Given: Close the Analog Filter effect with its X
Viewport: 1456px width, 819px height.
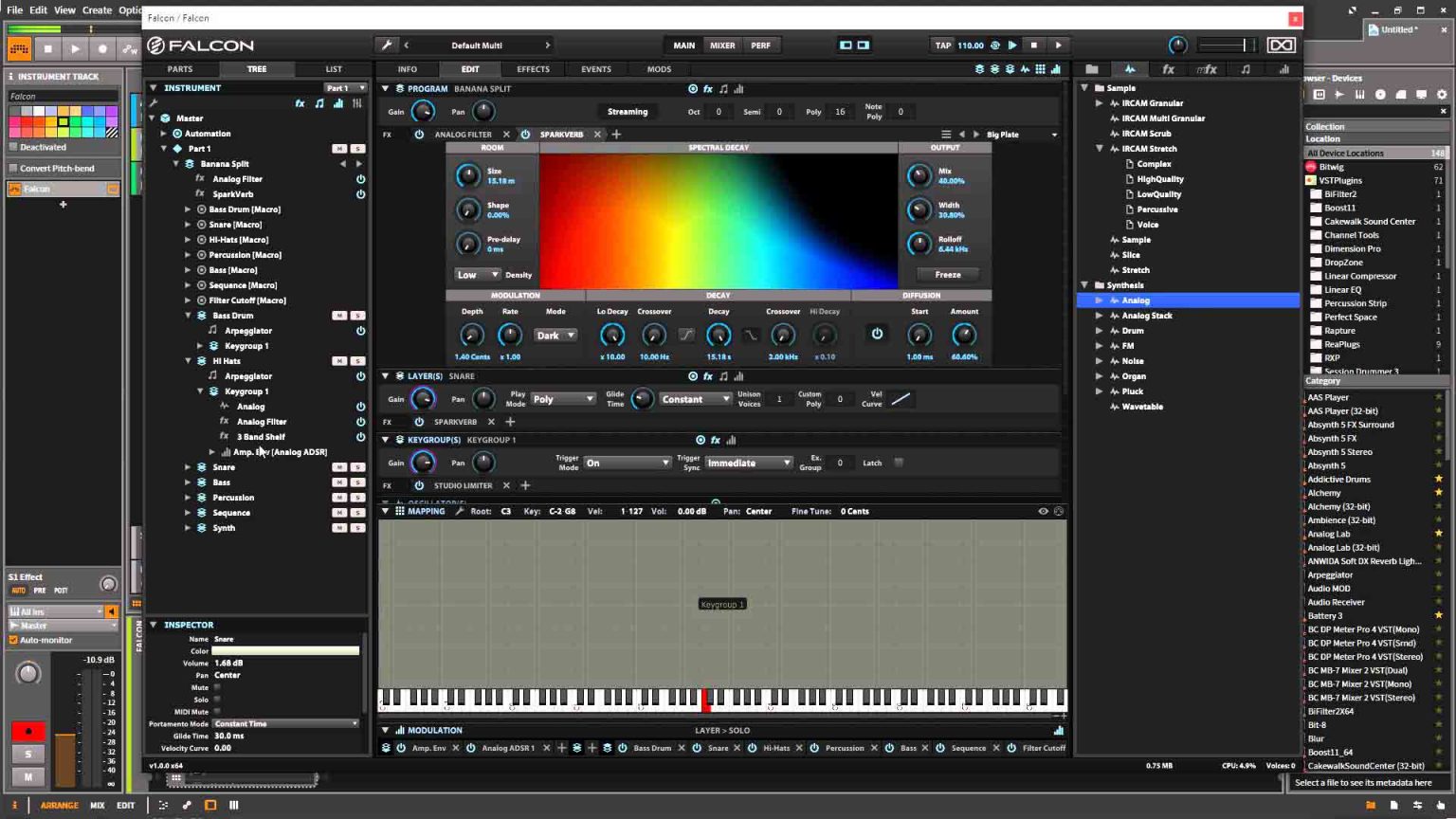Looking at the screenshot, I should tap(506, 135).
